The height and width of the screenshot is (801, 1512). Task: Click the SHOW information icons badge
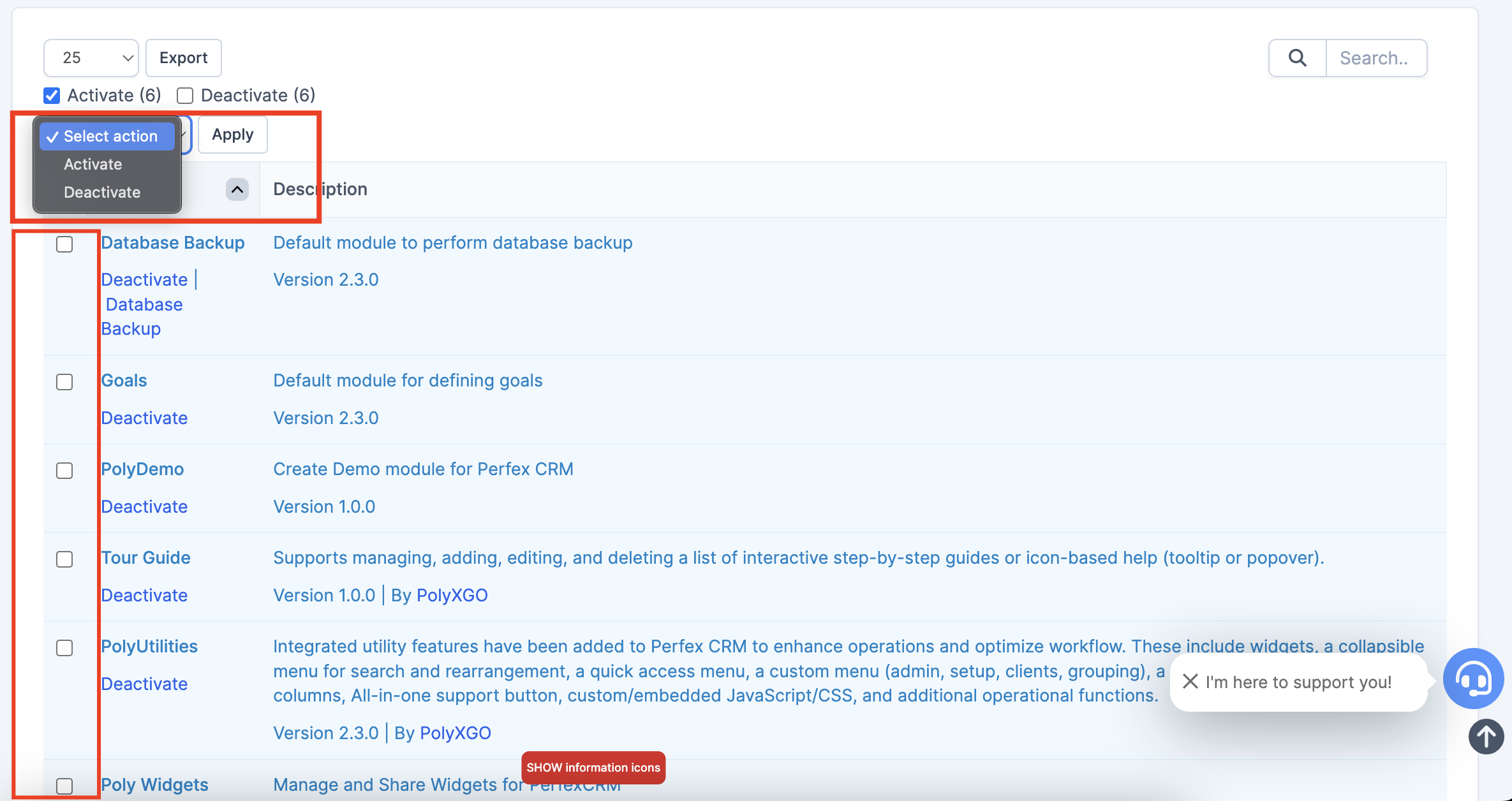pos(593,767)
